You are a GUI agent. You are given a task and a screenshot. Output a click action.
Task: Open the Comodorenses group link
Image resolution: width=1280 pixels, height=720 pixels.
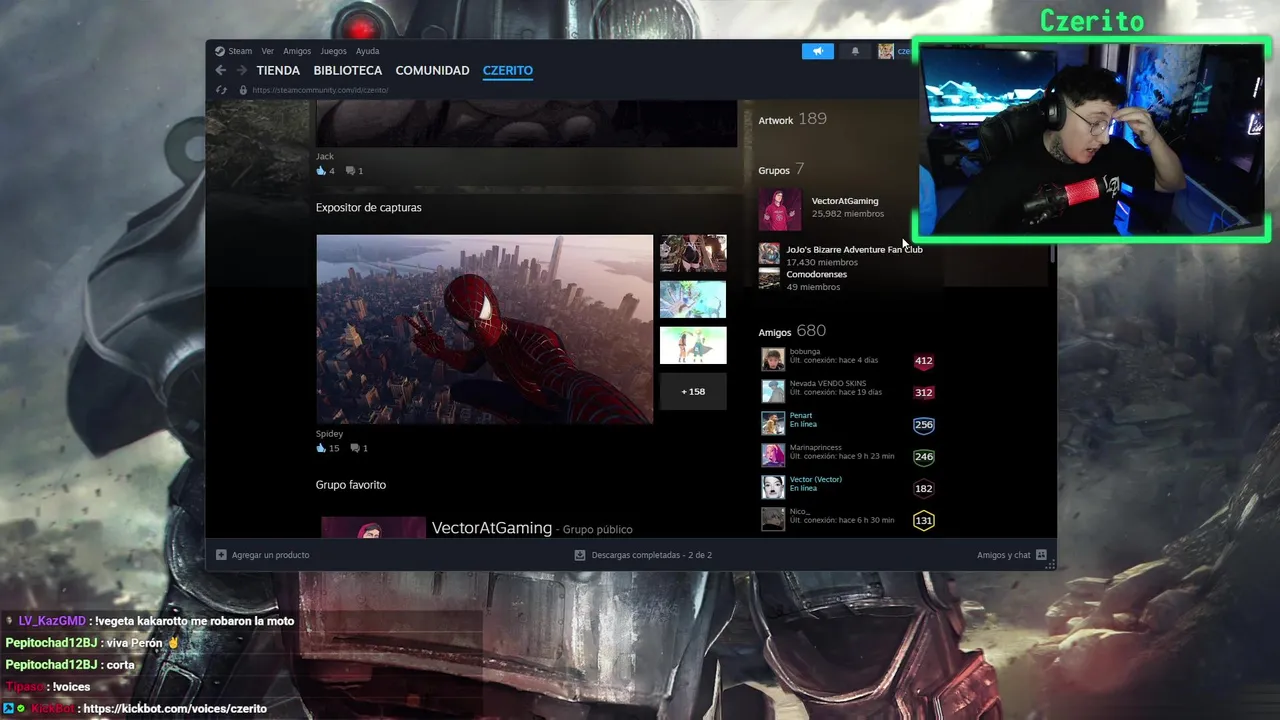click(x=816, y=274)
